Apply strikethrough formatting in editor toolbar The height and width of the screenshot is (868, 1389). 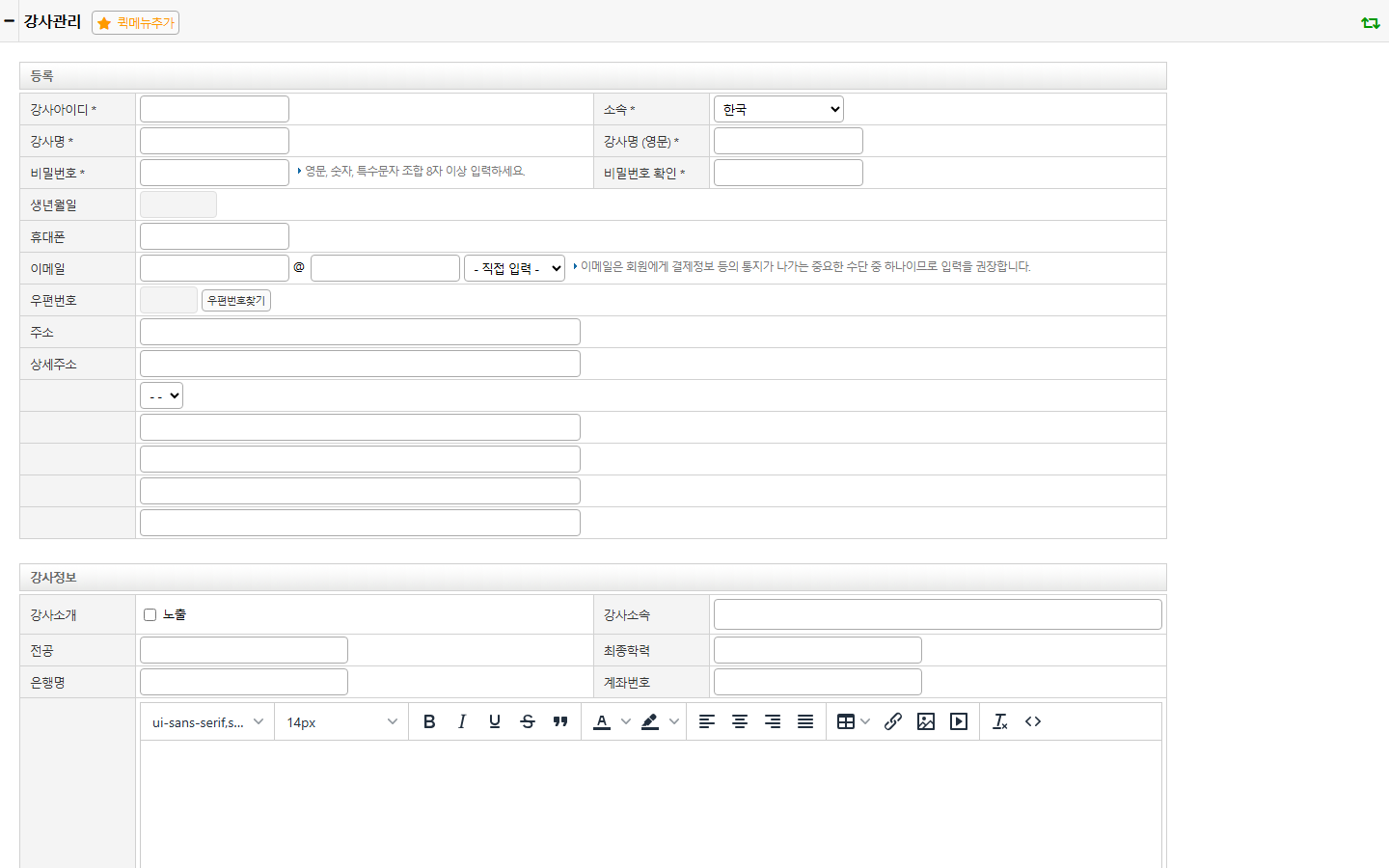[528, 721]
